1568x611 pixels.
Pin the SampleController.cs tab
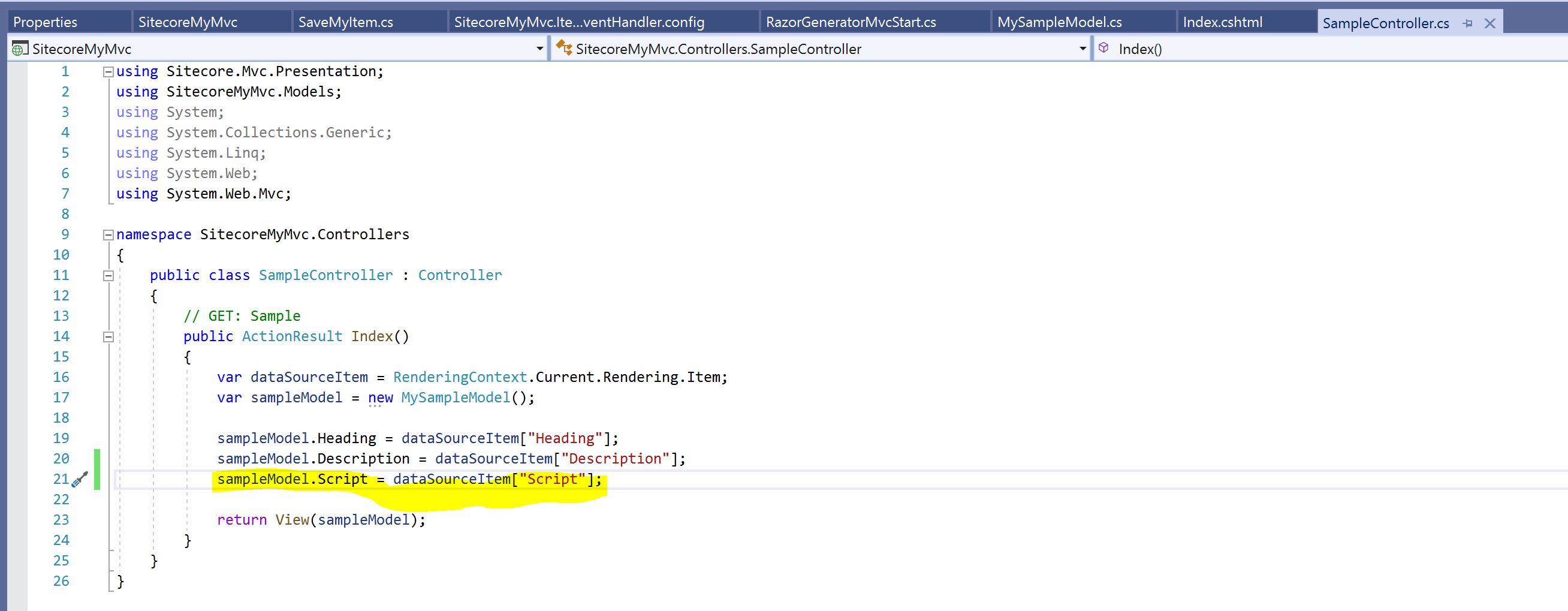click(x=1467, y=24)
